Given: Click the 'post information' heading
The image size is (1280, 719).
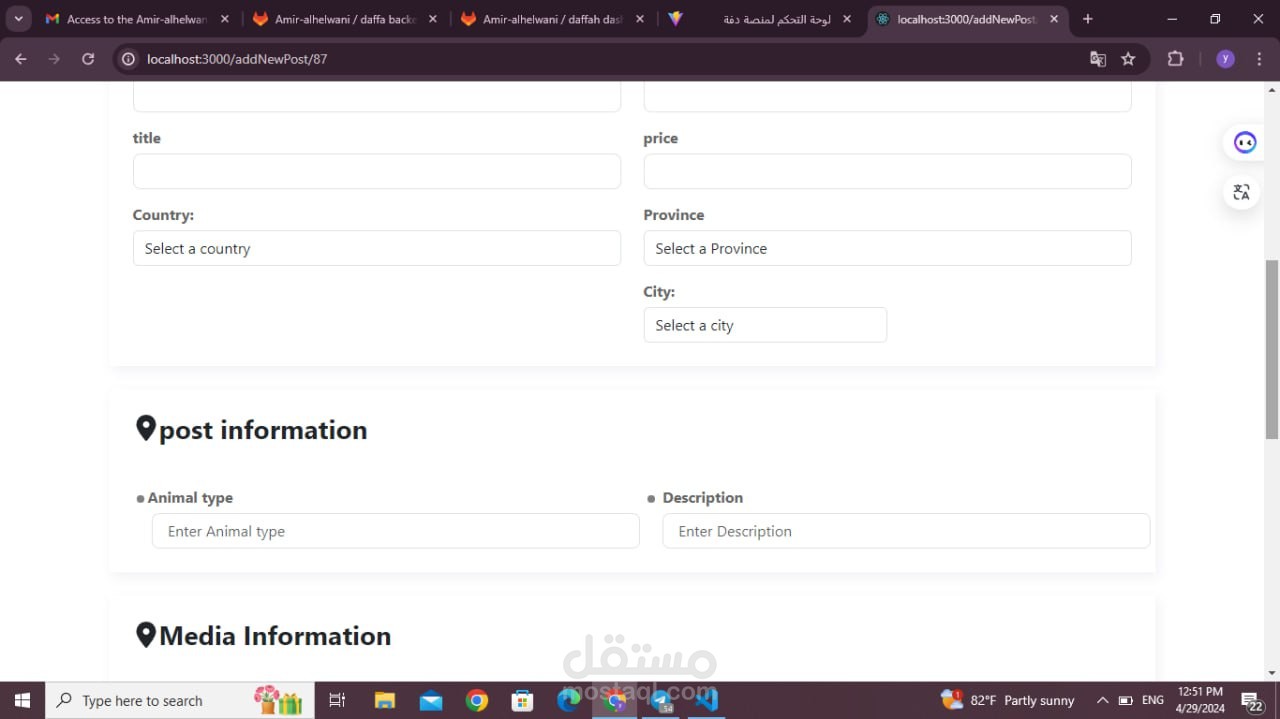Looking at the screenshot, I should pos(263,430).
